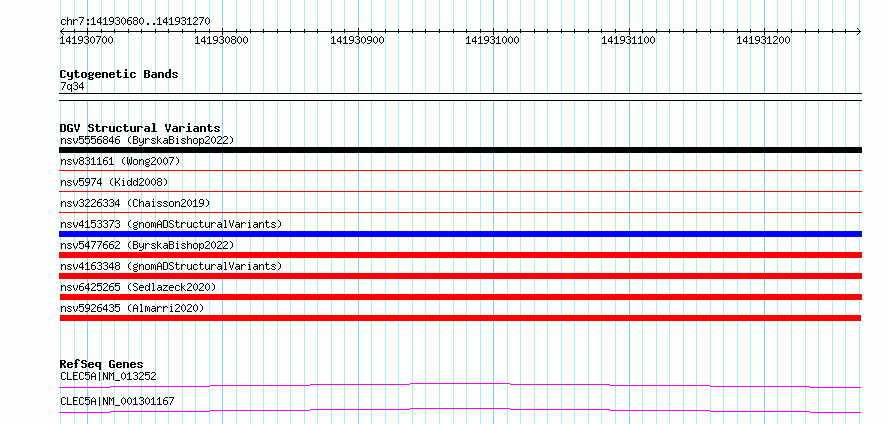Open gene CLEC5A|NM_013252 label

tap(108, 376)
